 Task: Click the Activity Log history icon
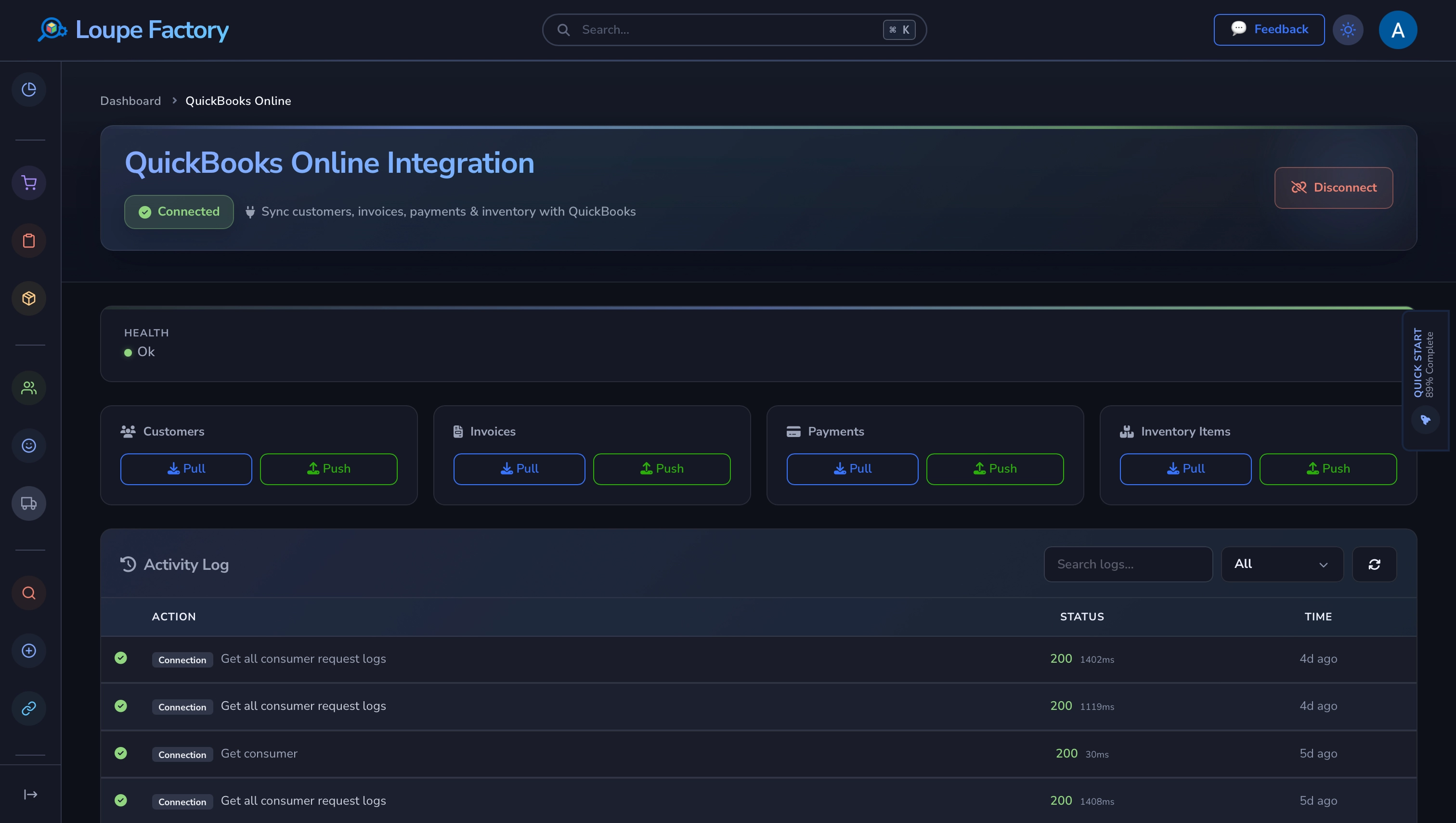[129, 564]
